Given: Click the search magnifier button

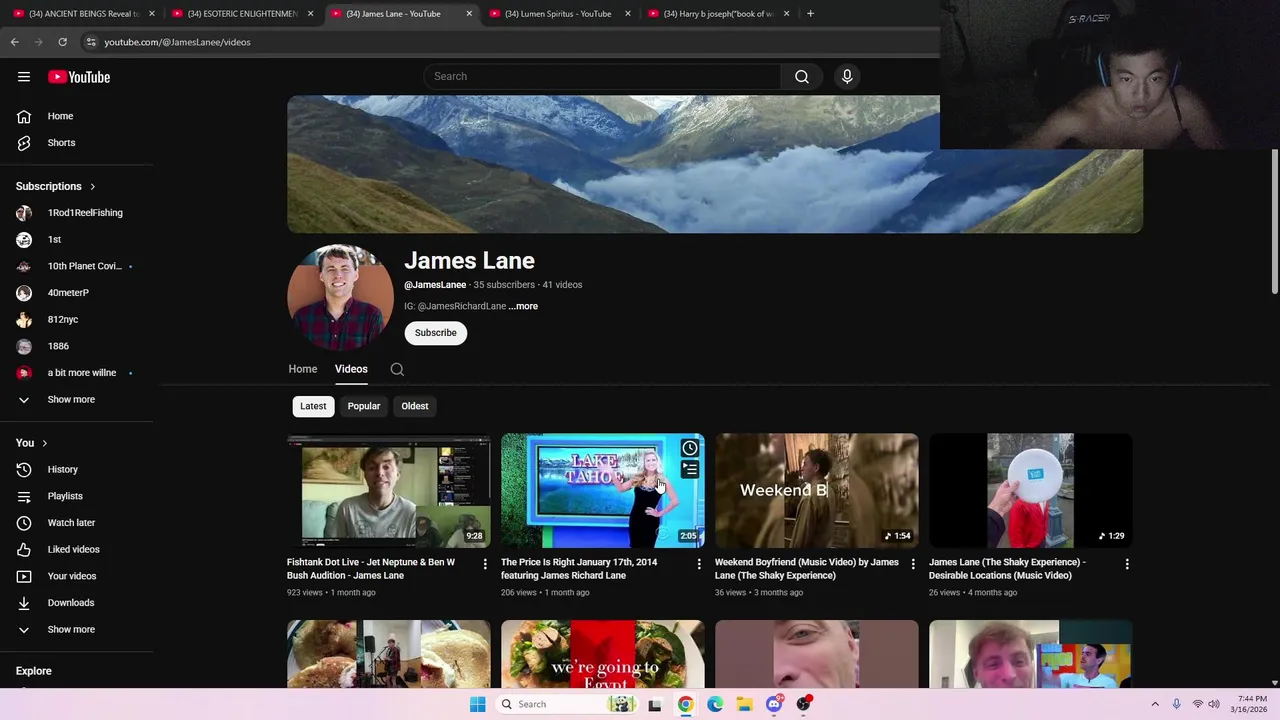Looking at the screenshot, I should [x=801, y=76].
